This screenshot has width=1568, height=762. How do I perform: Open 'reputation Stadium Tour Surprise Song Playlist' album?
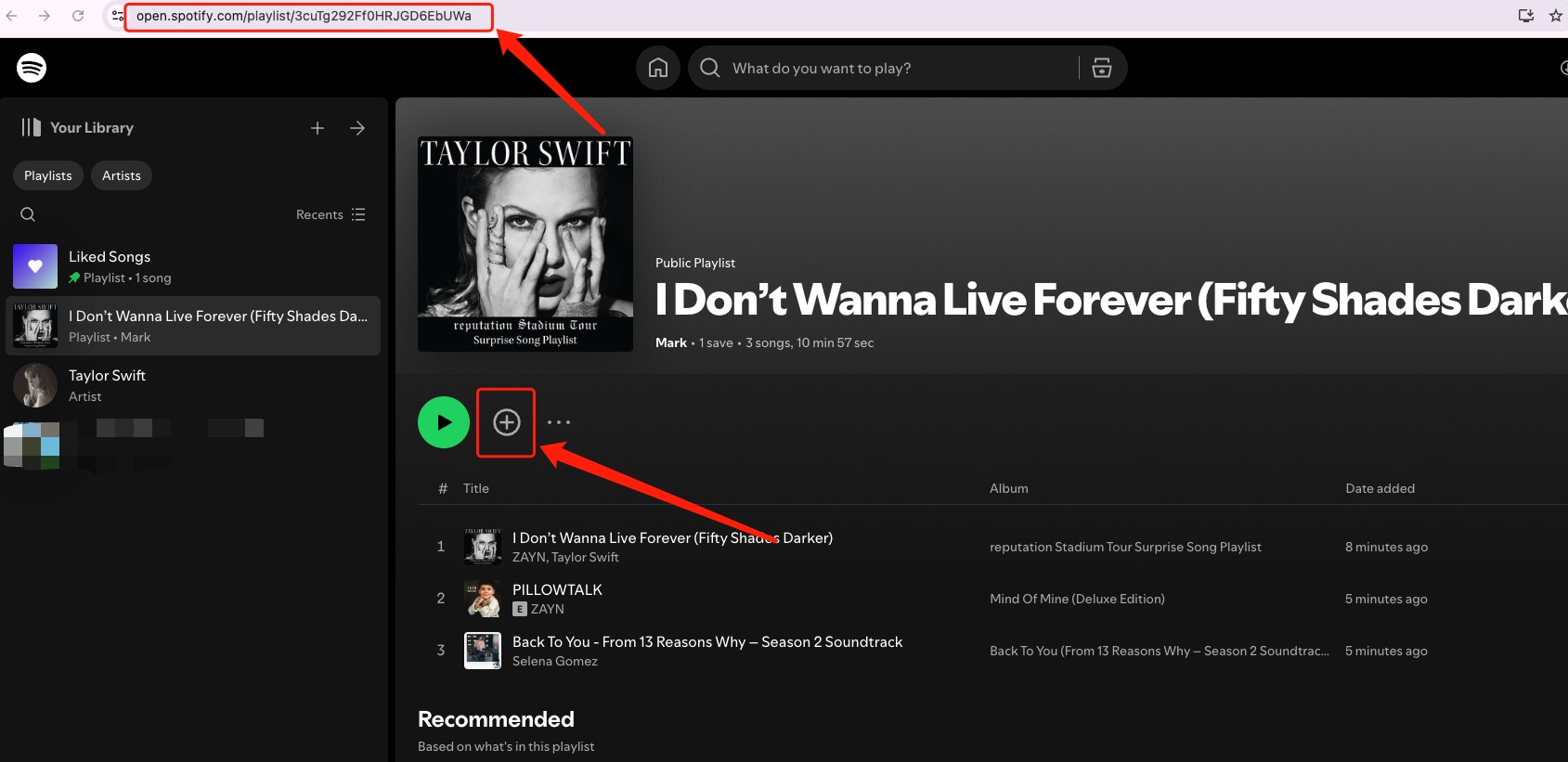click(1125, 547)
